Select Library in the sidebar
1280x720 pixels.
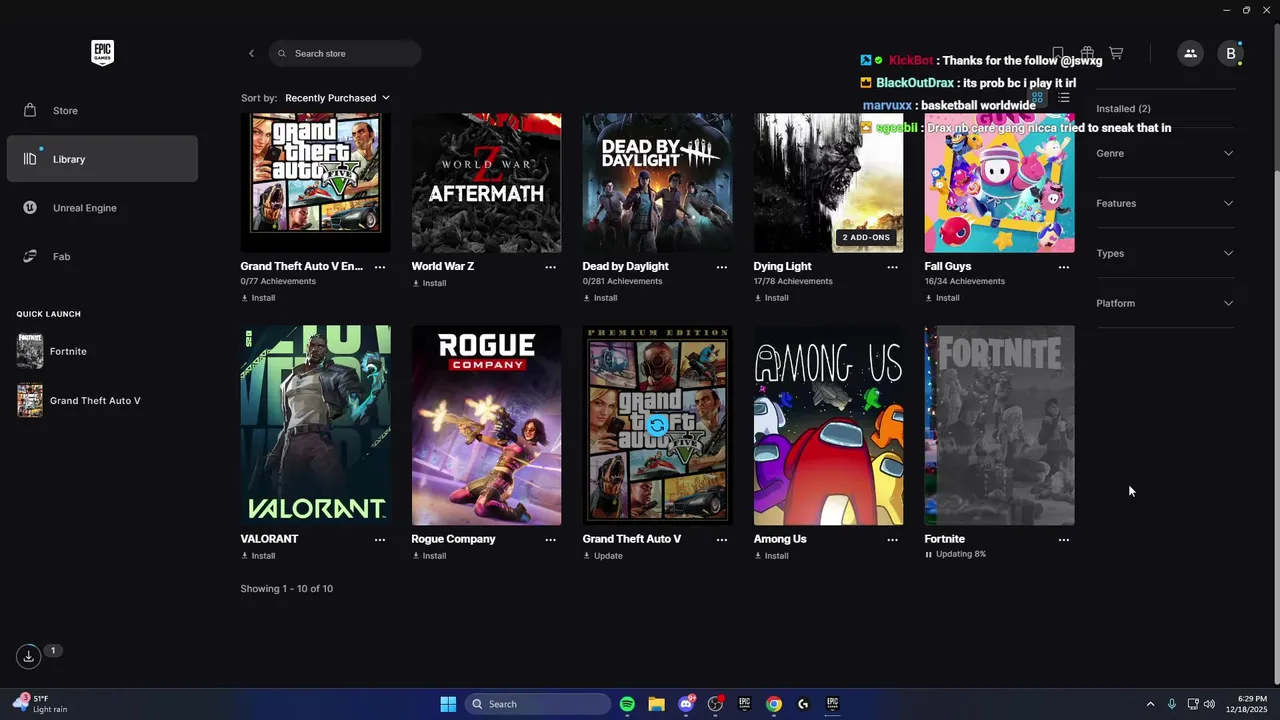pyautogui.click(x=102, y=159)
